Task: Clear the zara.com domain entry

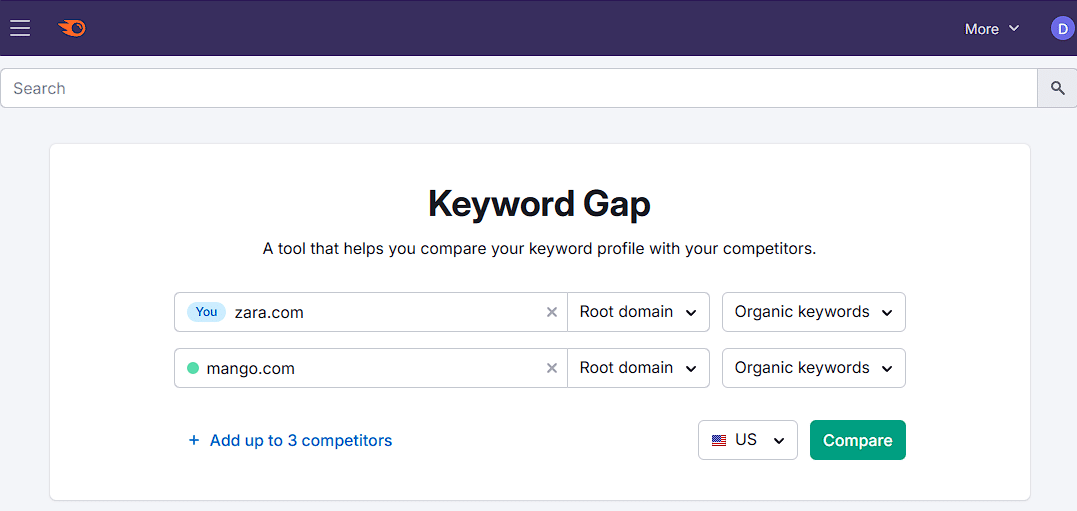Action: pos(552,312)
